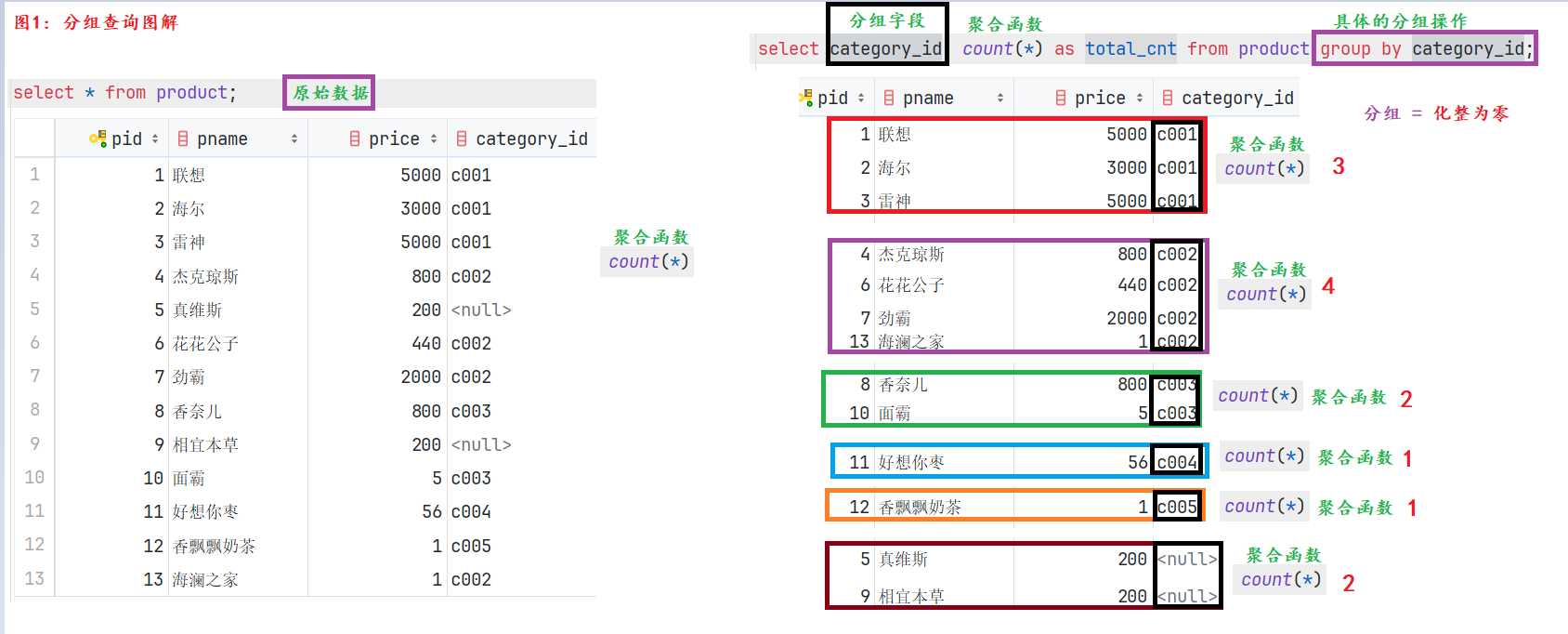
Task: Select the price column header in the original data table
Action: pyautogui.click(x=378, y=139)
